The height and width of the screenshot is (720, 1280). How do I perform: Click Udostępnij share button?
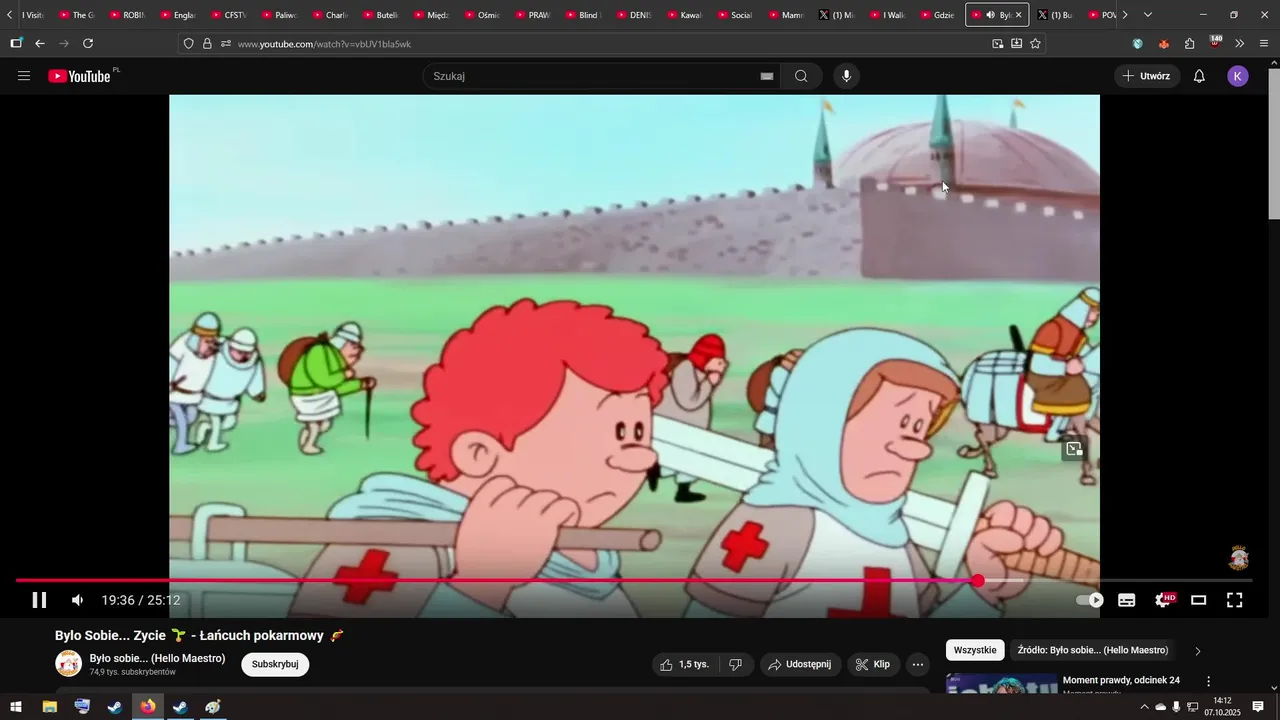click(x=800, y=664)
